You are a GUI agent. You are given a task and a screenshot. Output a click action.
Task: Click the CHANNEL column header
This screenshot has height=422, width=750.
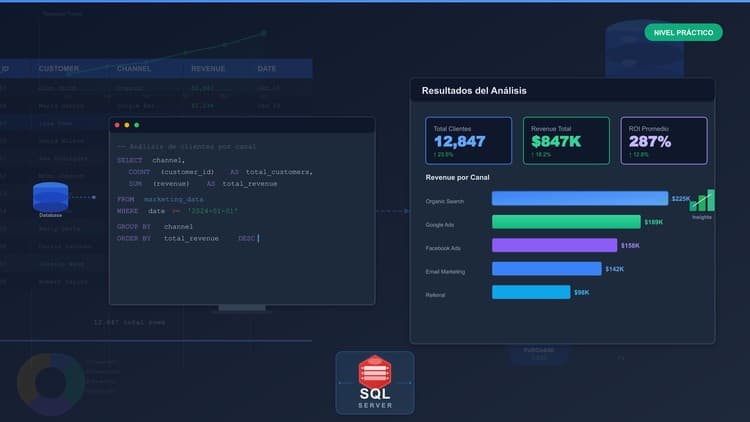click(x=134, y=69)
